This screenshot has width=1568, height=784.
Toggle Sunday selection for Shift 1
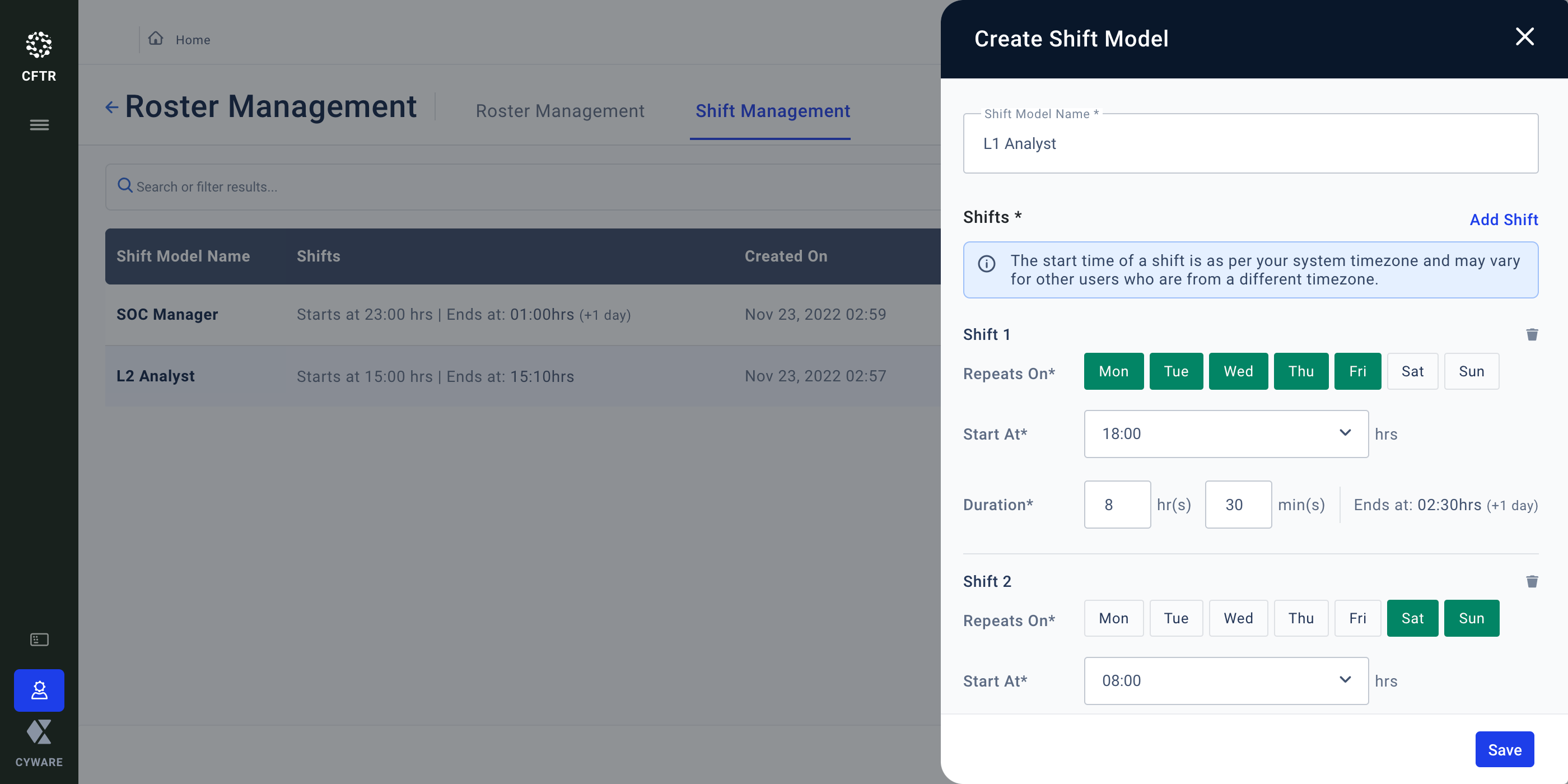point(1471,371)
